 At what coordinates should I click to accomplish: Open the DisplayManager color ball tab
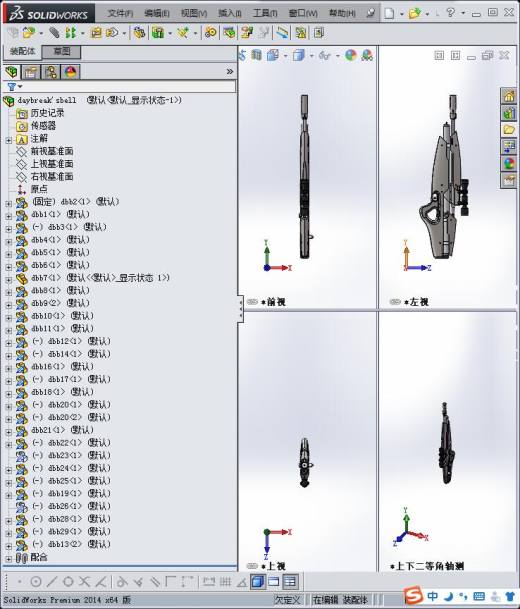coord(71,72)
